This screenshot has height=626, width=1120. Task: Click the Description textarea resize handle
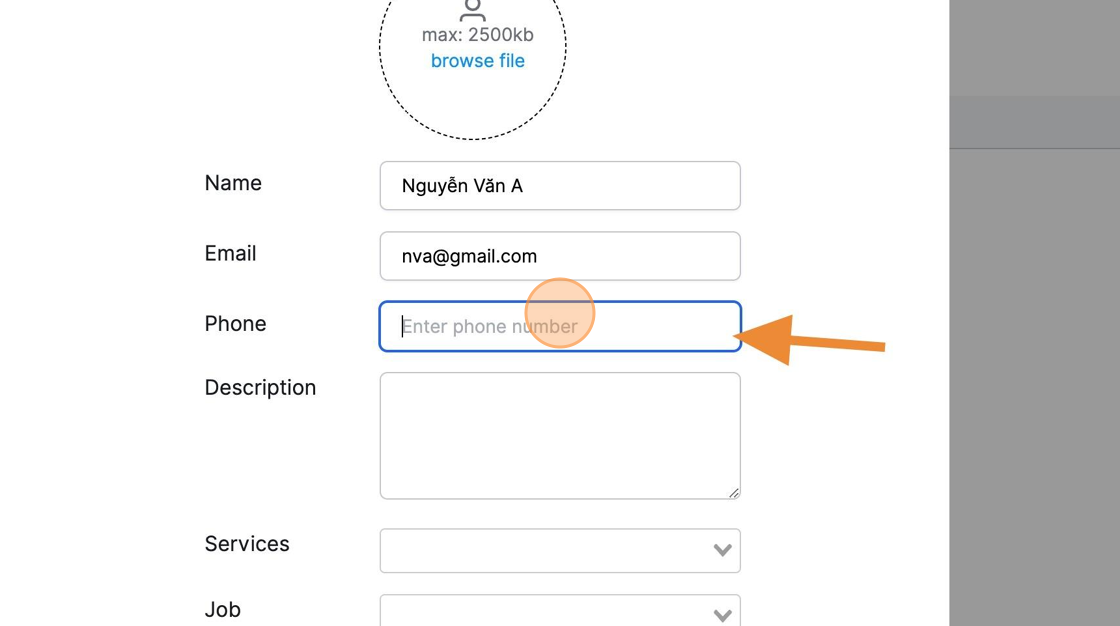tap(734, 493)
